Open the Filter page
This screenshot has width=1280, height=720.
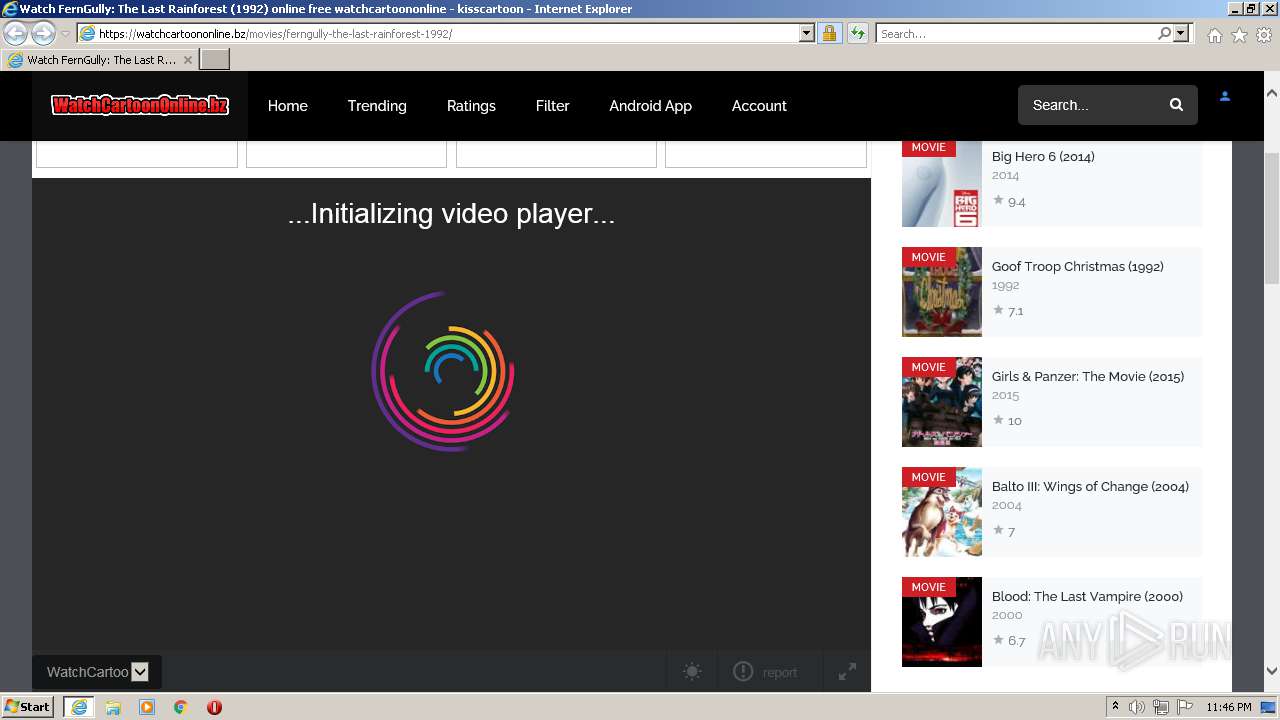point(552,105)
